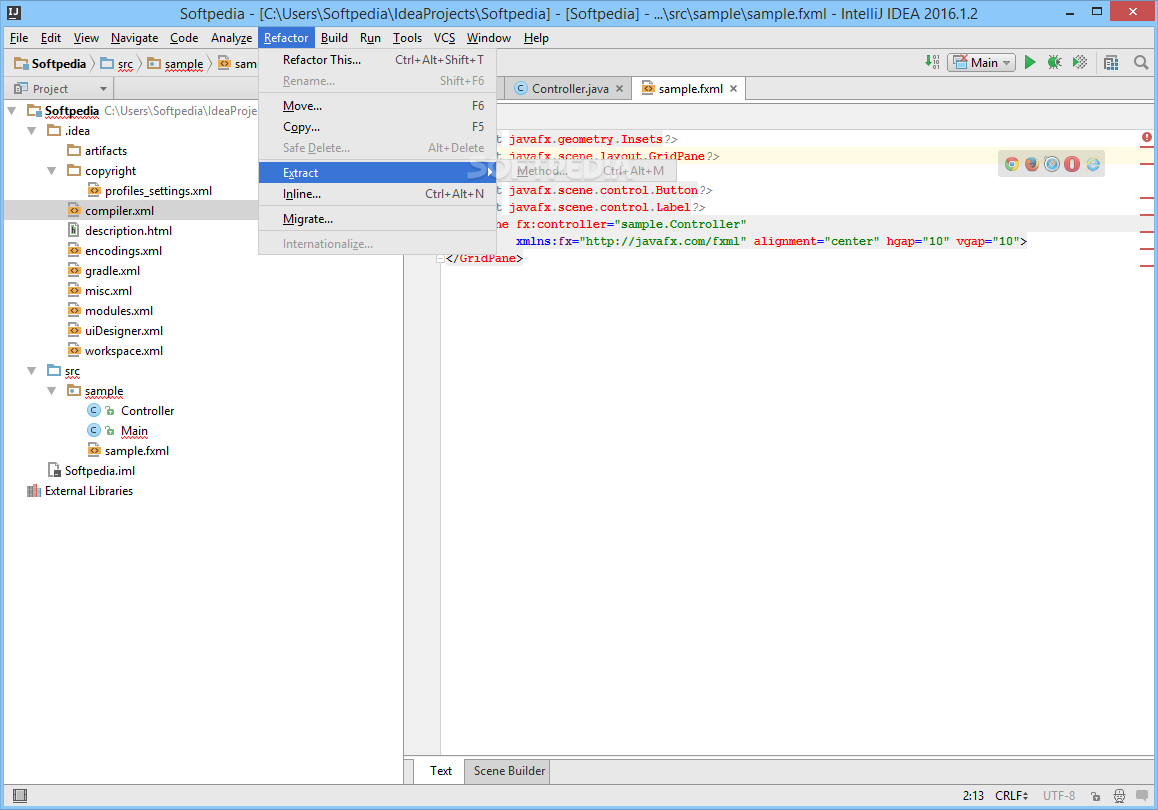
Task: Collapse the copyright folder node
Action: click(52, 171)
